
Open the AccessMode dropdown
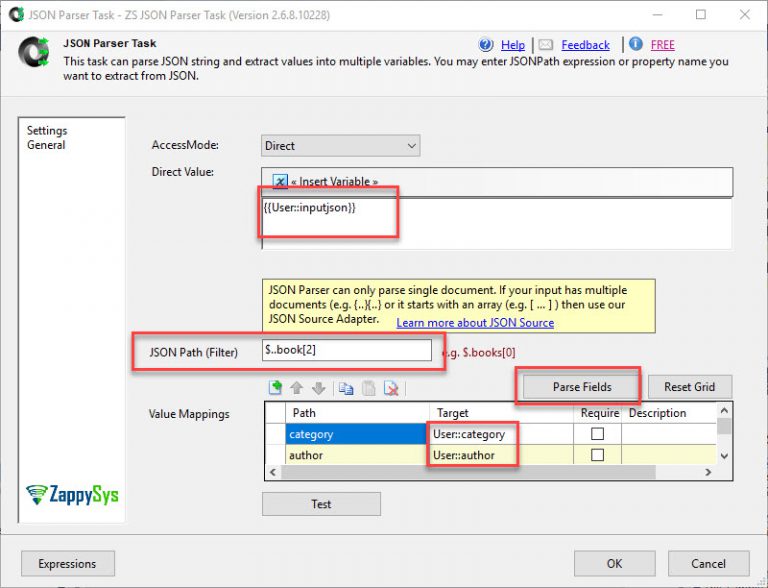click(340, 146)
